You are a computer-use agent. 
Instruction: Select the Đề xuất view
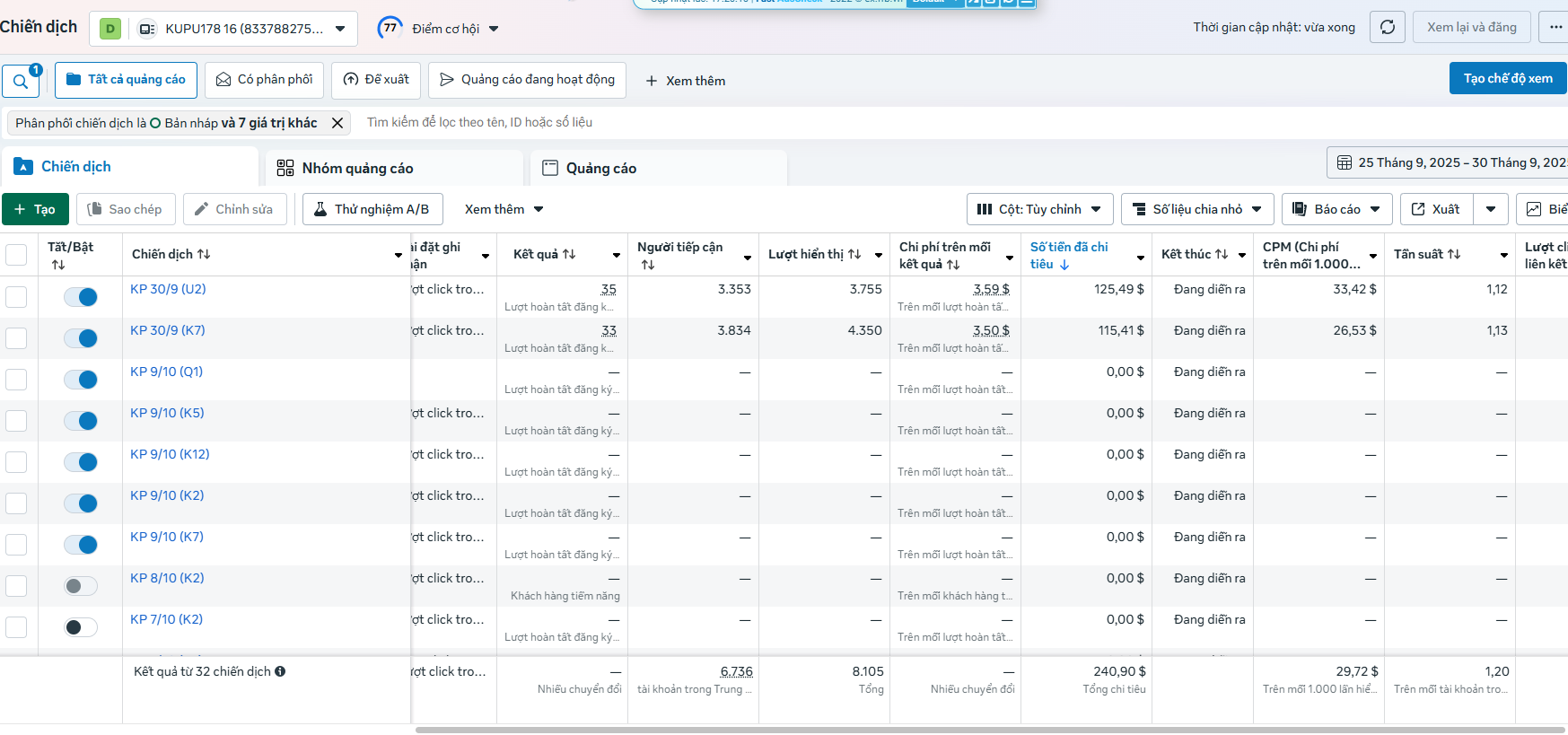(376, 80)
